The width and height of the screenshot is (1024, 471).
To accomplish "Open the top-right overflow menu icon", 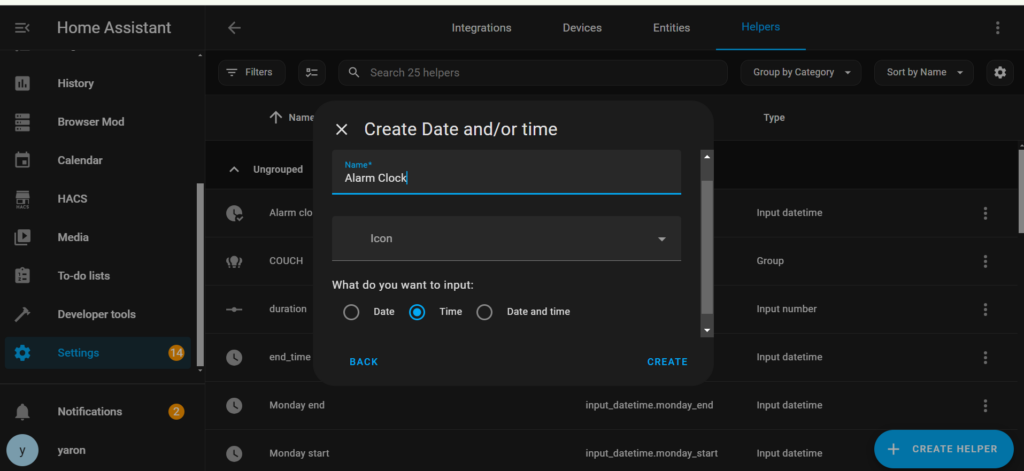I will 997,27.
